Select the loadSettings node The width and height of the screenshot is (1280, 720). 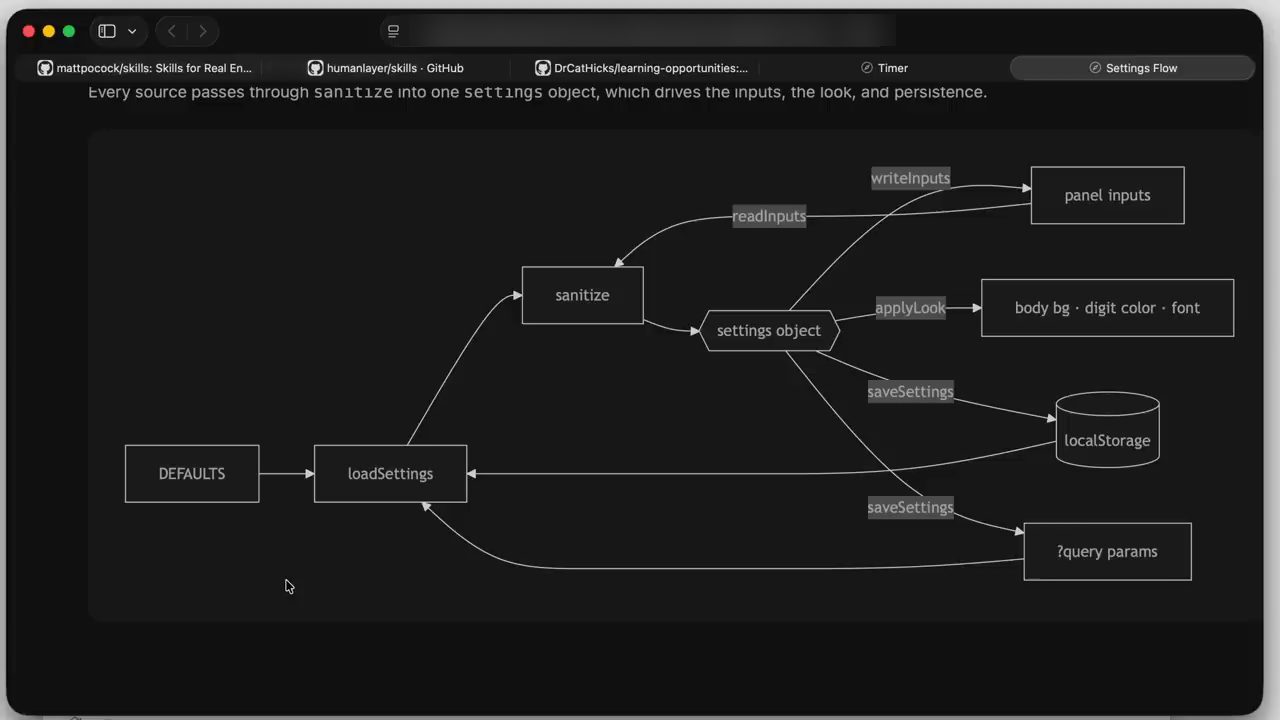coord(390,474)
